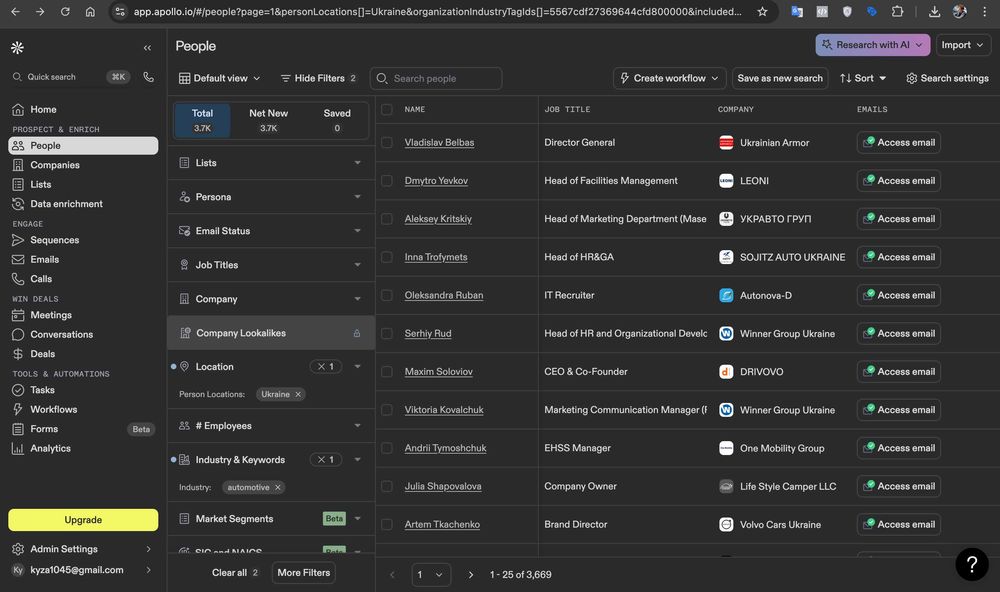This screenshot has height=592, width=1000.
Task: Select the Saved tab
Action: (337, 120)
